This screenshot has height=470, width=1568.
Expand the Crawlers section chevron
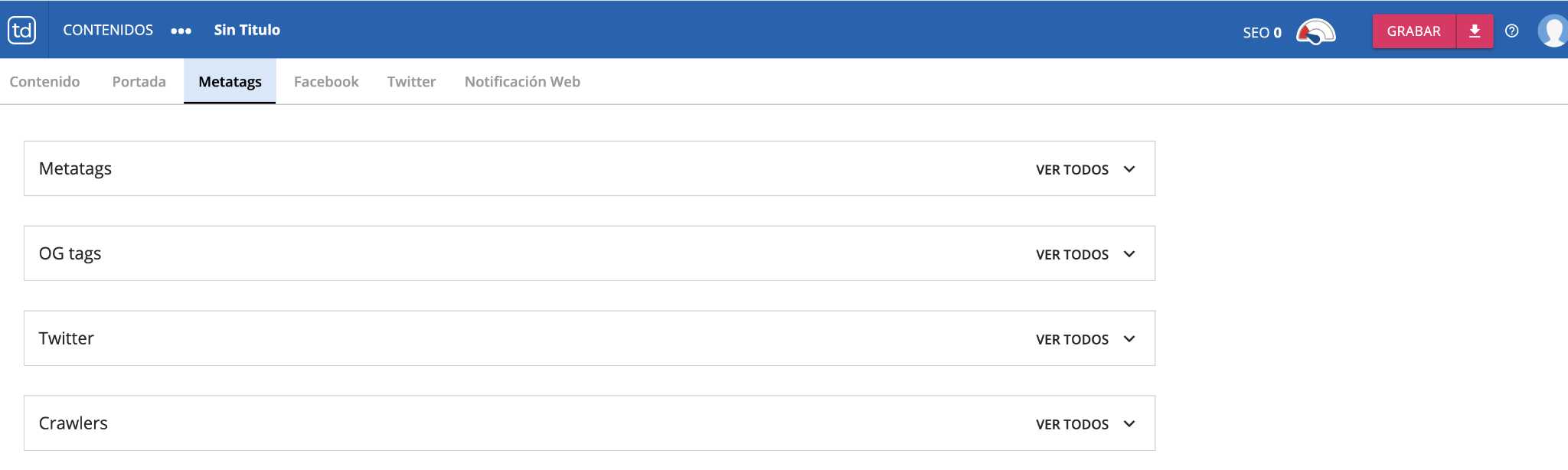[1129, 424]
